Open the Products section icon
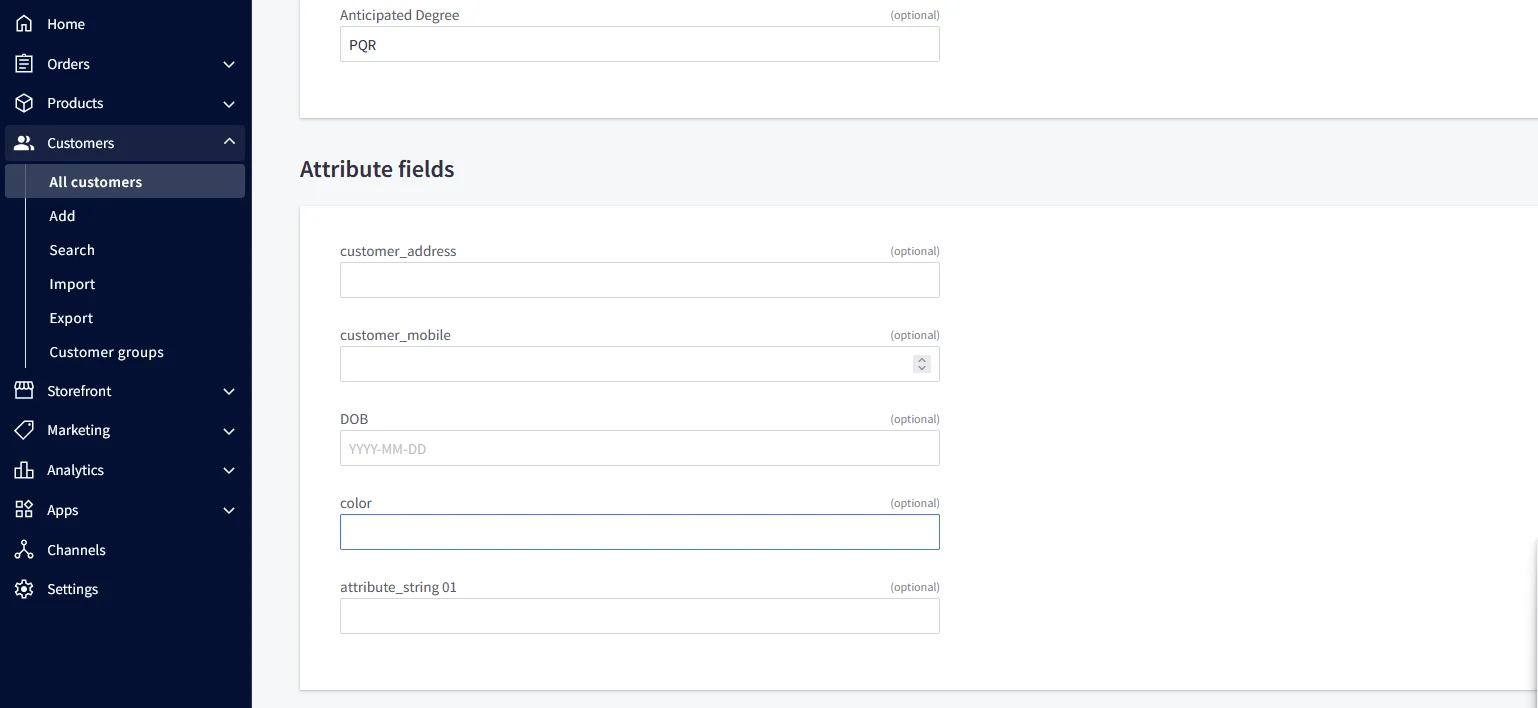The height and width of the screenshot is (708, 1538). coord(24,103)
